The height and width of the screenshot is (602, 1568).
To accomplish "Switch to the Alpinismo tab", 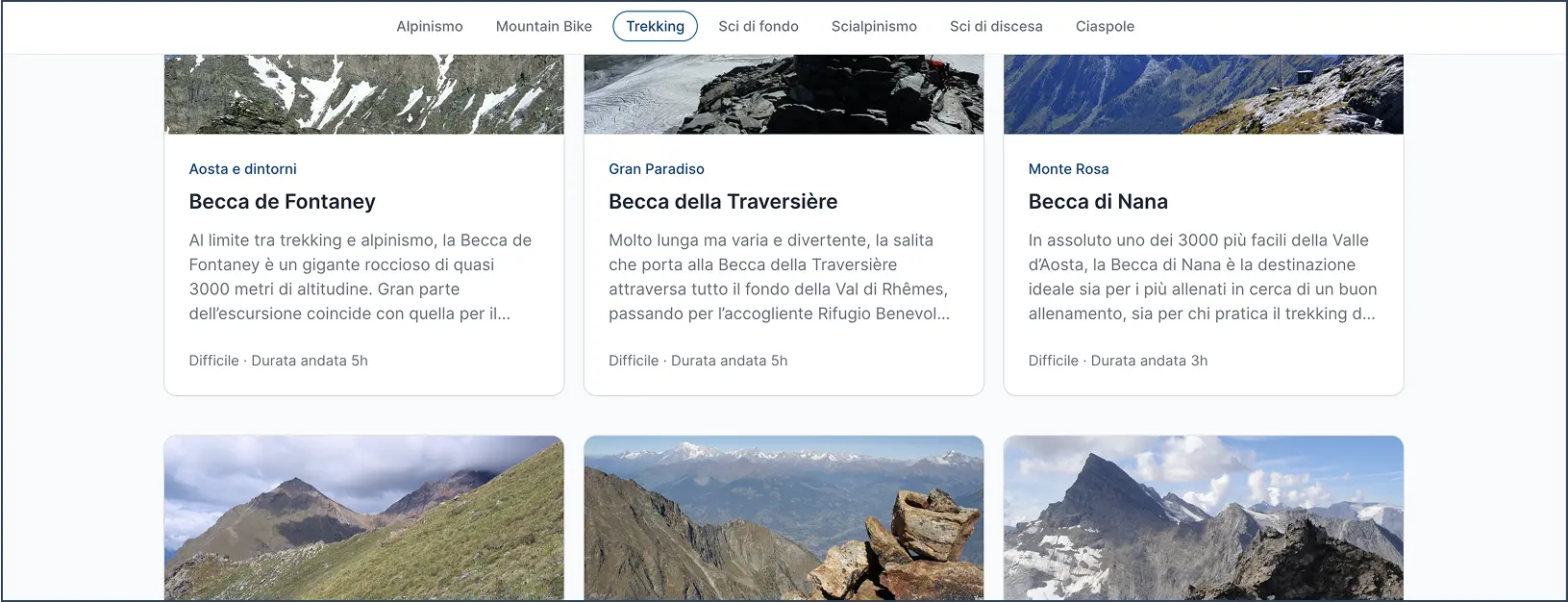I will (429, 27).
